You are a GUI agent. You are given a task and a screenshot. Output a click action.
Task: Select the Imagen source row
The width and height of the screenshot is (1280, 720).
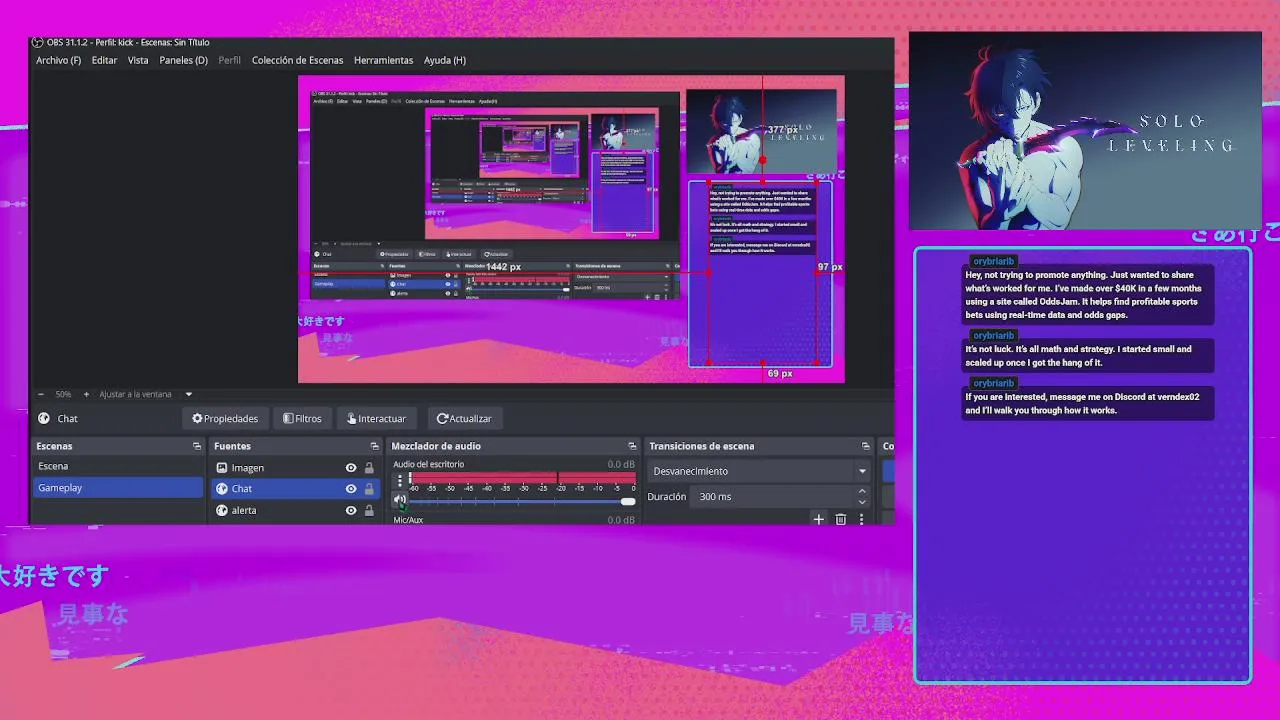tap(295, 468)
